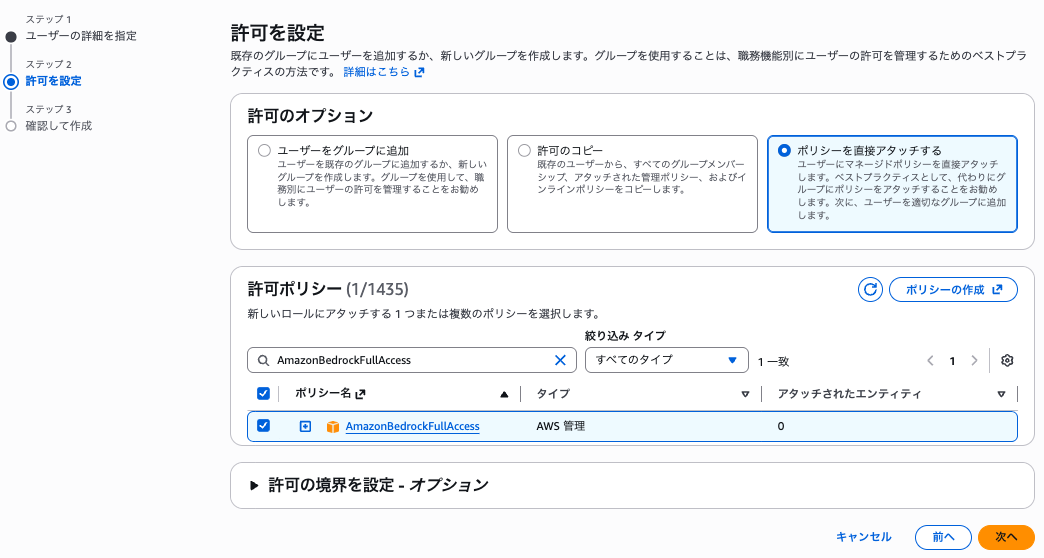Expand 許可の境界を設定 - オプション section
This screenshot has width=1044, height=558.
tap(254, 485)
